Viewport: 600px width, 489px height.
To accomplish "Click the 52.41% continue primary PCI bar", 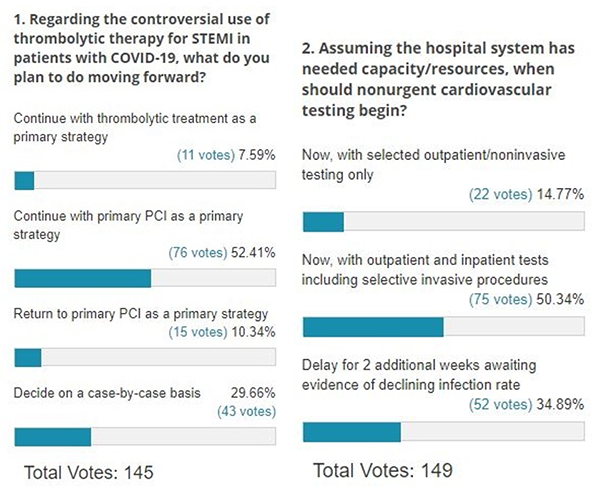I will pyautogui.click(x=145, y=278).
